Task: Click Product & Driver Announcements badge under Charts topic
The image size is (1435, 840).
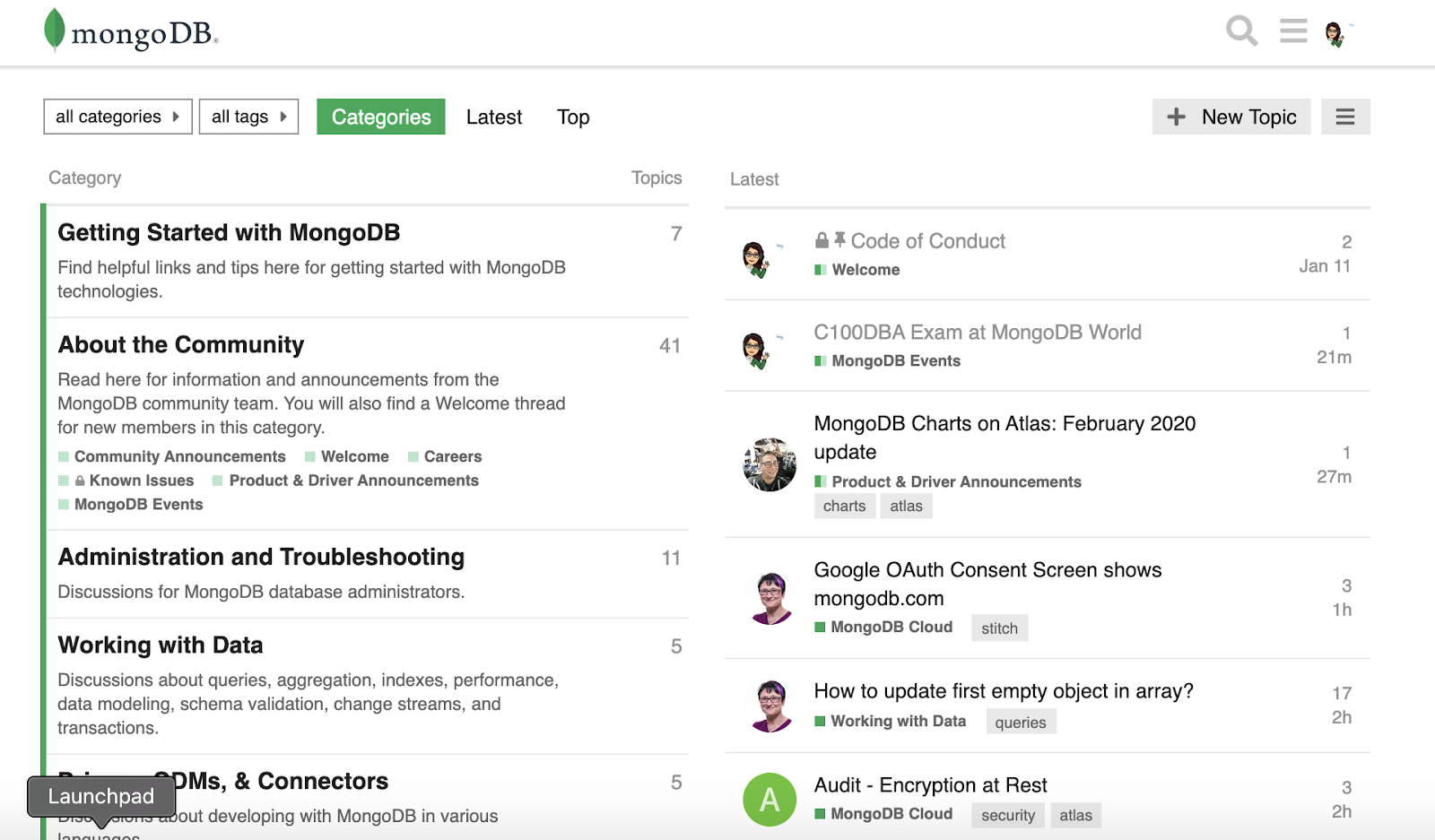Action: (x=948, y=481)
